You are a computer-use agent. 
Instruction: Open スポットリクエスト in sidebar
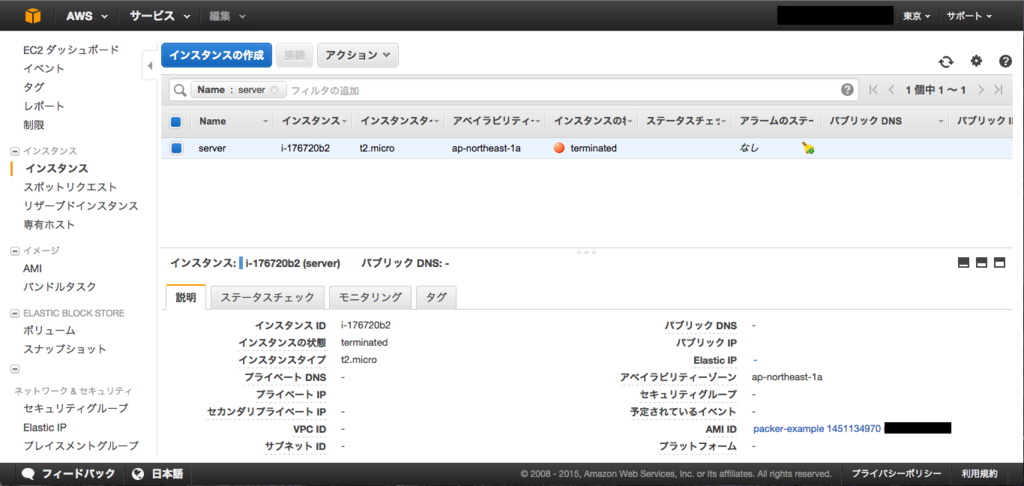pyautogui.click(x=71, y=187)
